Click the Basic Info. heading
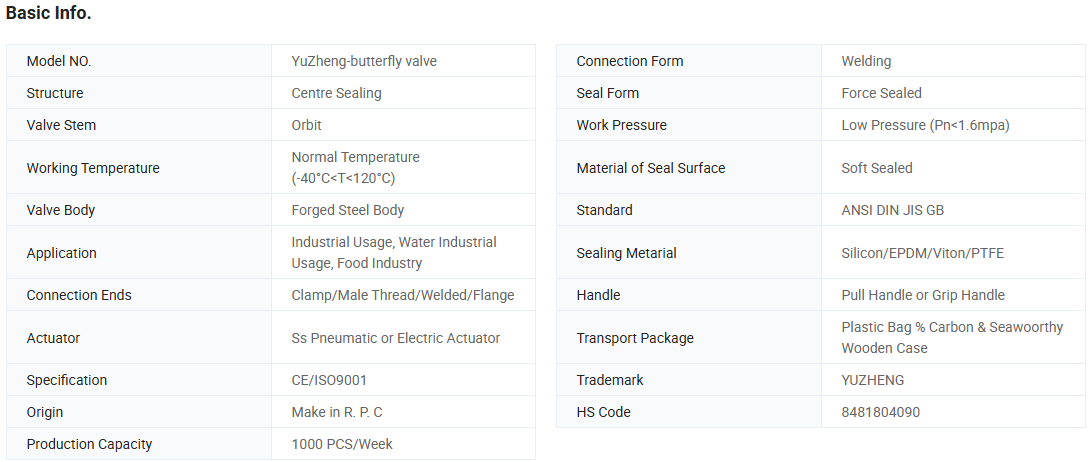Image resolution: width=1089 pixels, height=462 pixels. (48, 14)
